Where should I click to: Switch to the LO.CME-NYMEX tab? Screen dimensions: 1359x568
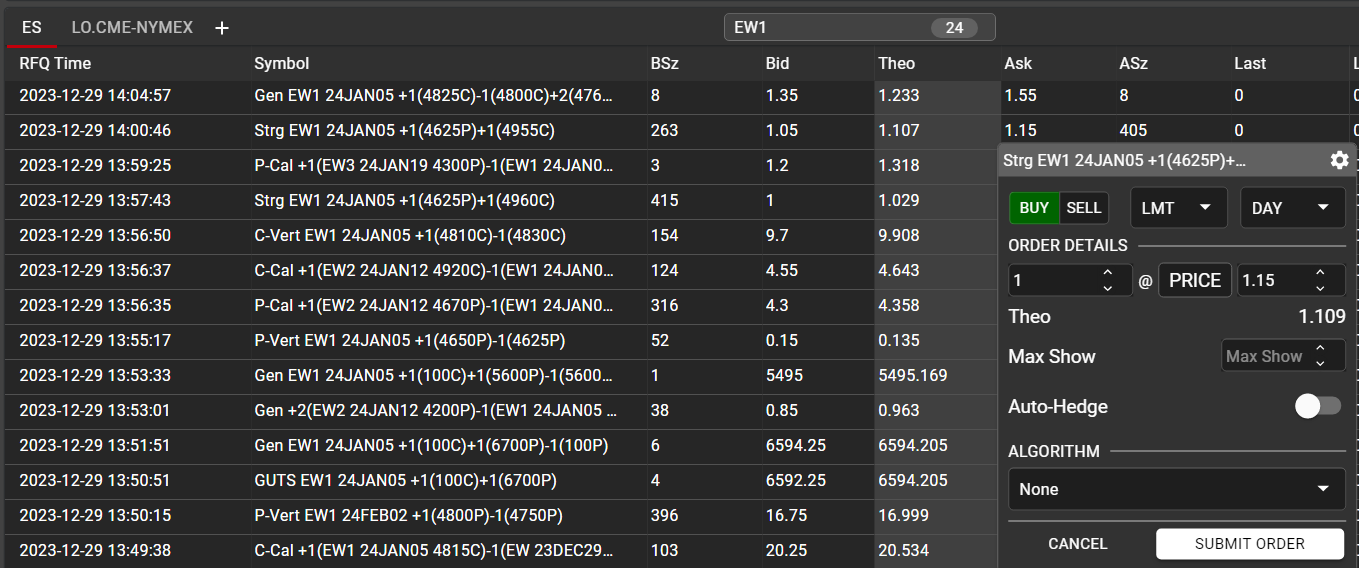pos(132,27)
